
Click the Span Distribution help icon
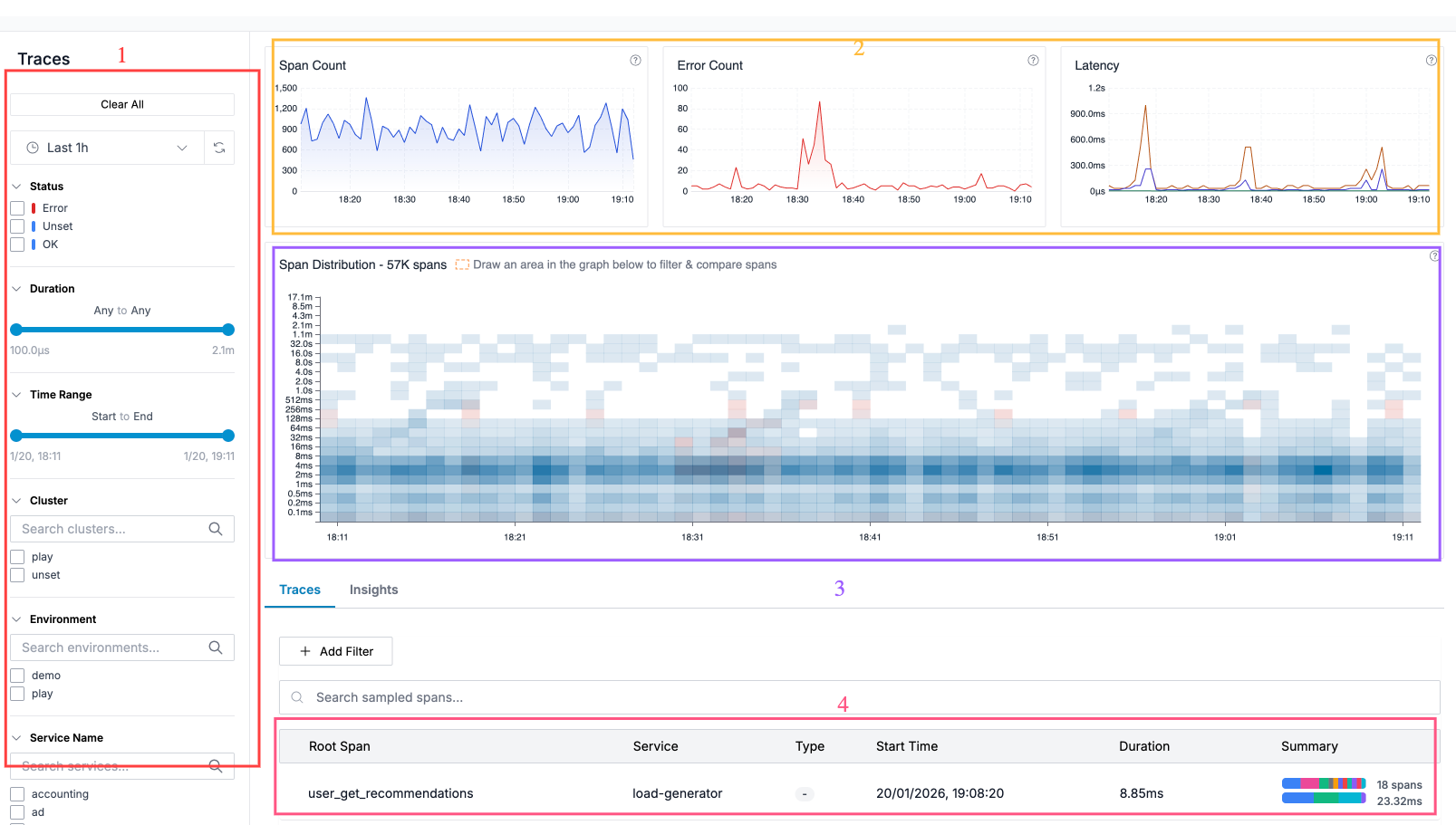pos(1434,256)
